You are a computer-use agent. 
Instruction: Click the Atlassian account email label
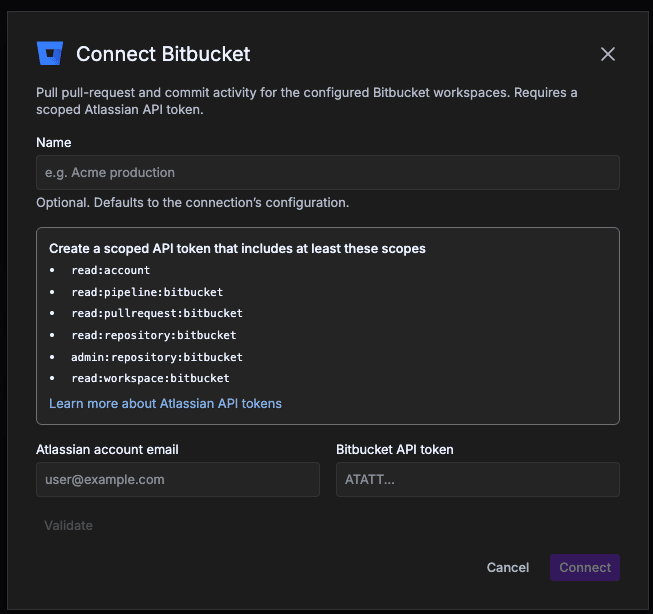107,449
